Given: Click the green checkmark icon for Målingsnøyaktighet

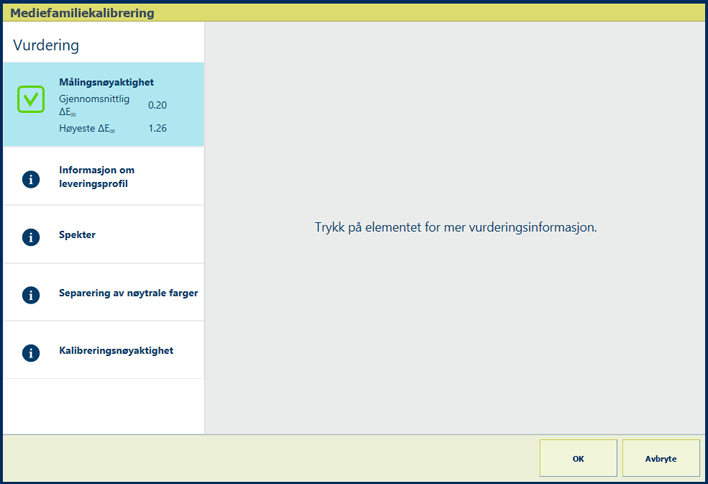Looking at the screenshot, I should click(31, 99).
